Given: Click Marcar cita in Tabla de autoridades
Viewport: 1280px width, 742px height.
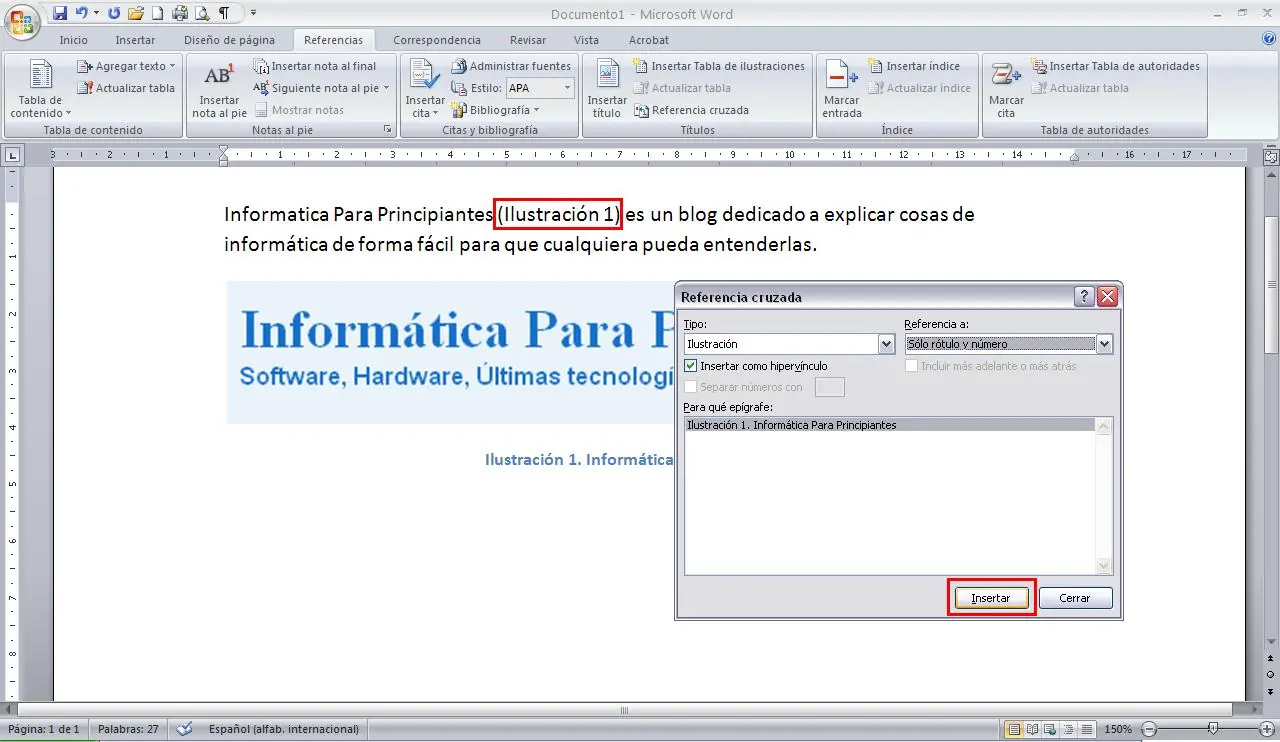Looking at the screenshot, I should (1006, 91).
